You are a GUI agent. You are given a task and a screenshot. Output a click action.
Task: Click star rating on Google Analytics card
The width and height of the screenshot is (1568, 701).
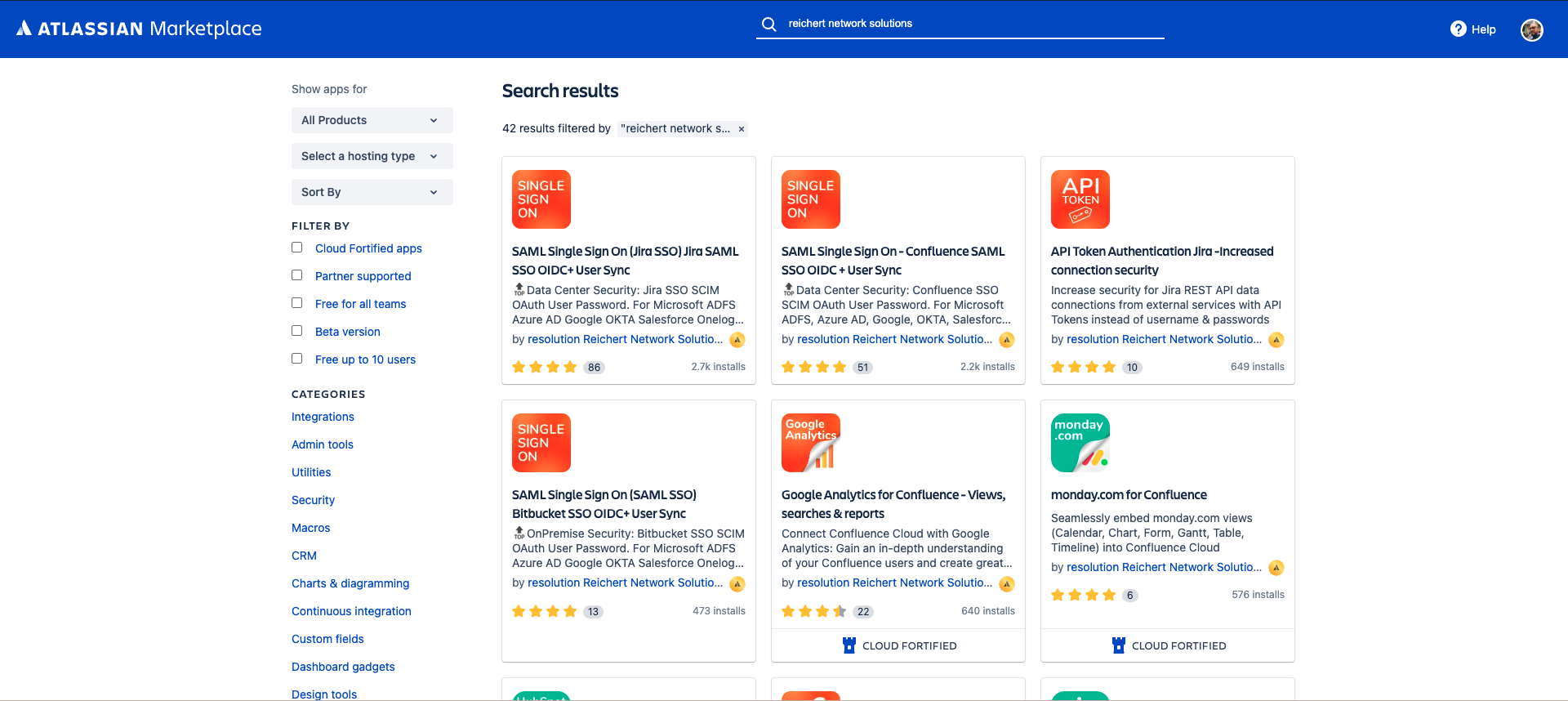813,611
